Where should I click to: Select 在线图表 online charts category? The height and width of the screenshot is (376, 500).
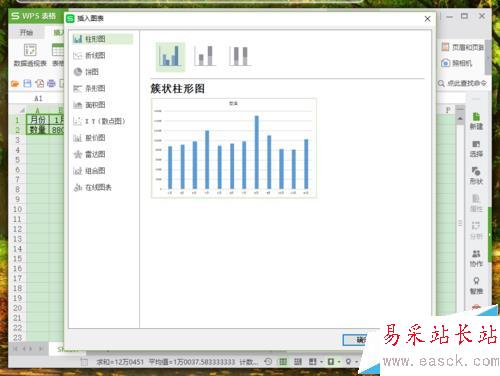click(x=93, y=188)
